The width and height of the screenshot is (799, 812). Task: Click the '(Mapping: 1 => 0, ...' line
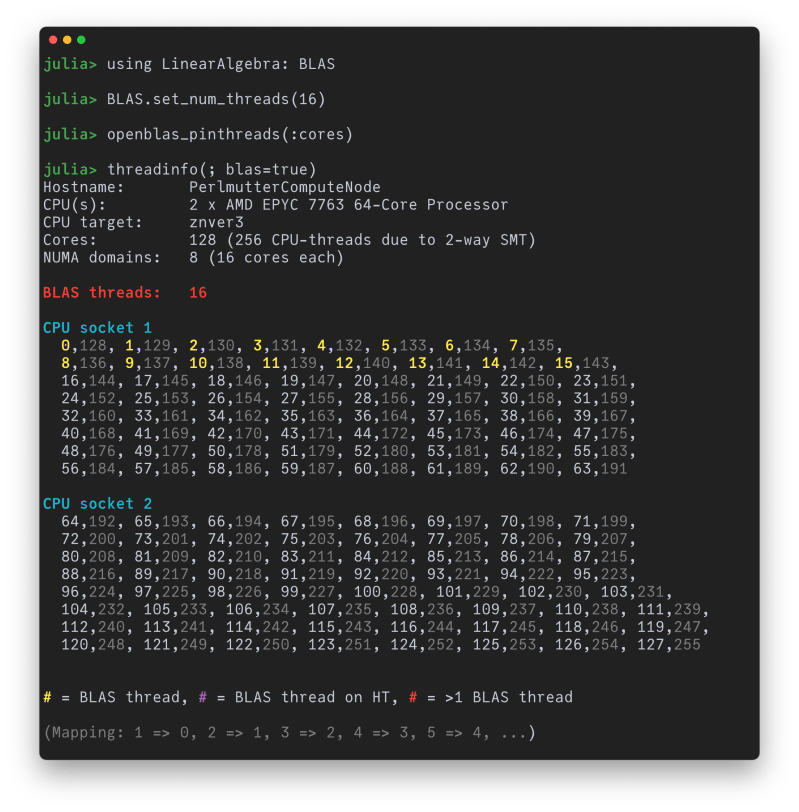[289, 733]
